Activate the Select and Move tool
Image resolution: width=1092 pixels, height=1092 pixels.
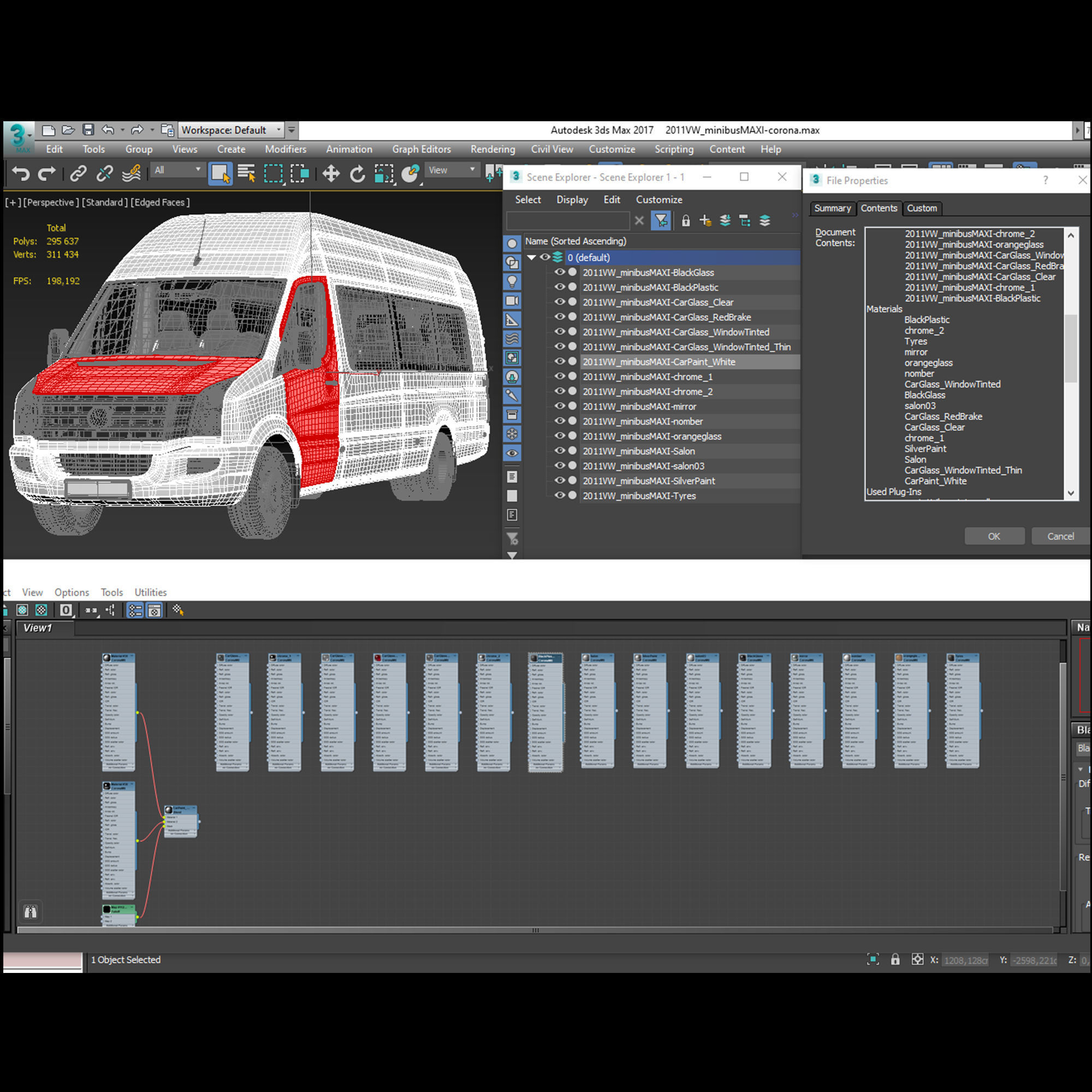331,174
